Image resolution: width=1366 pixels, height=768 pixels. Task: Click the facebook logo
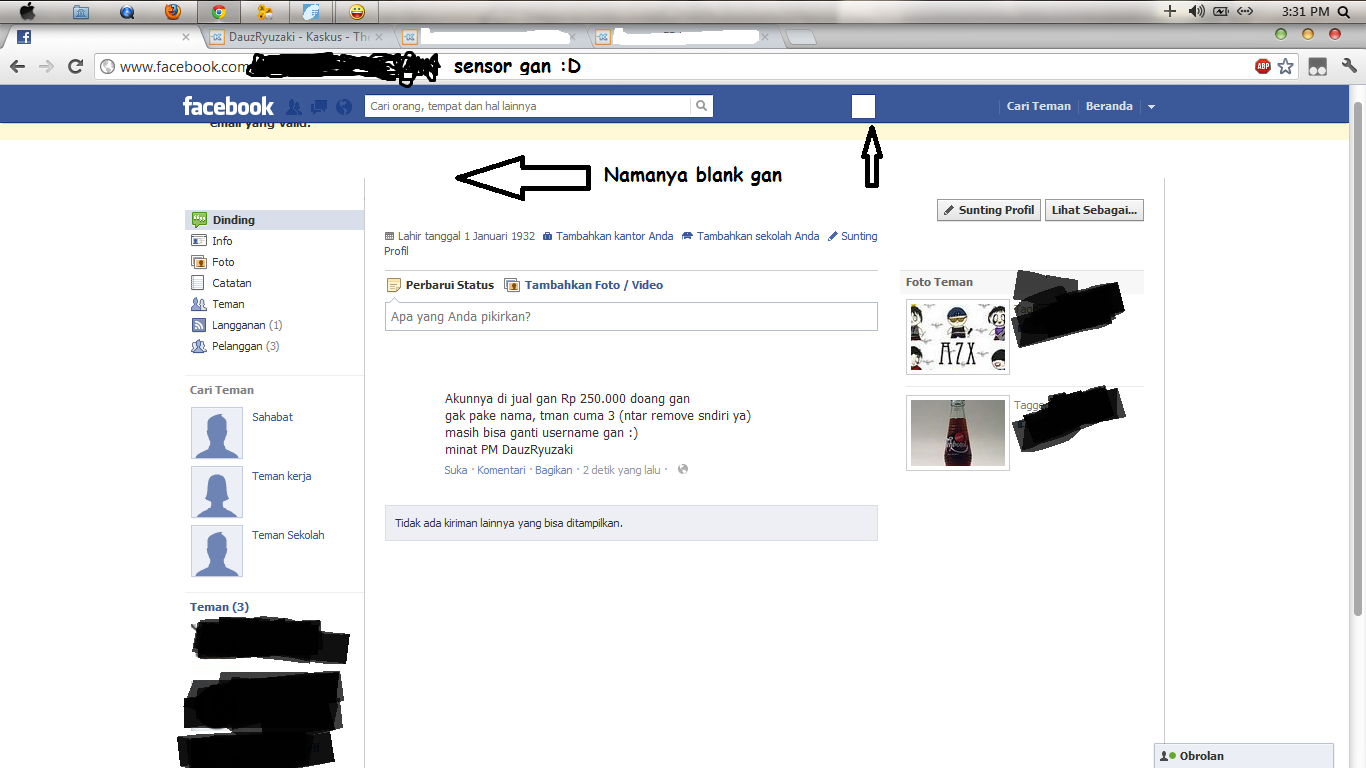pyautogui.click(x=228, y=106)
